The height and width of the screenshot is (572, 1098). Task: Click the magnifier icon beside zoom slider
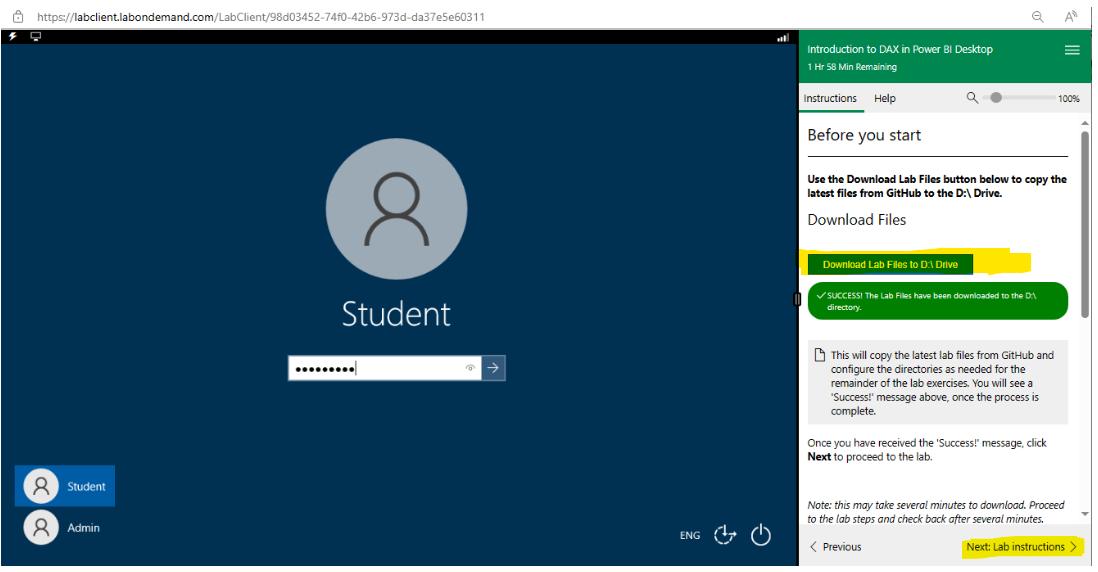coord(972,97)
